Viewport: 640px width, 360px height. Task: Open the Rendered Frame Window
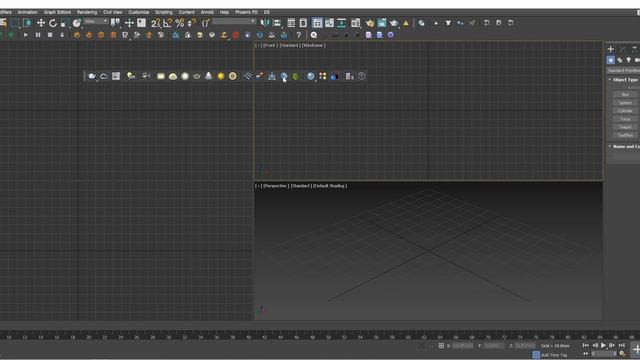(382, 23)
